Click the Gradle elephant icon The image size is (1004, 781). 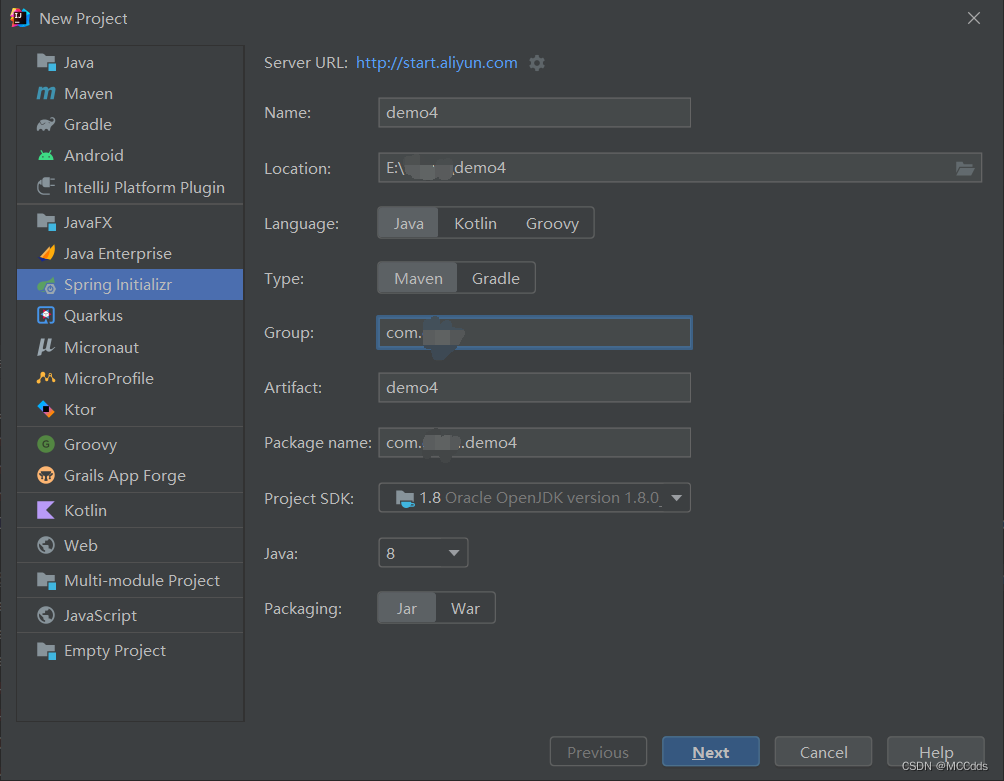46,124
